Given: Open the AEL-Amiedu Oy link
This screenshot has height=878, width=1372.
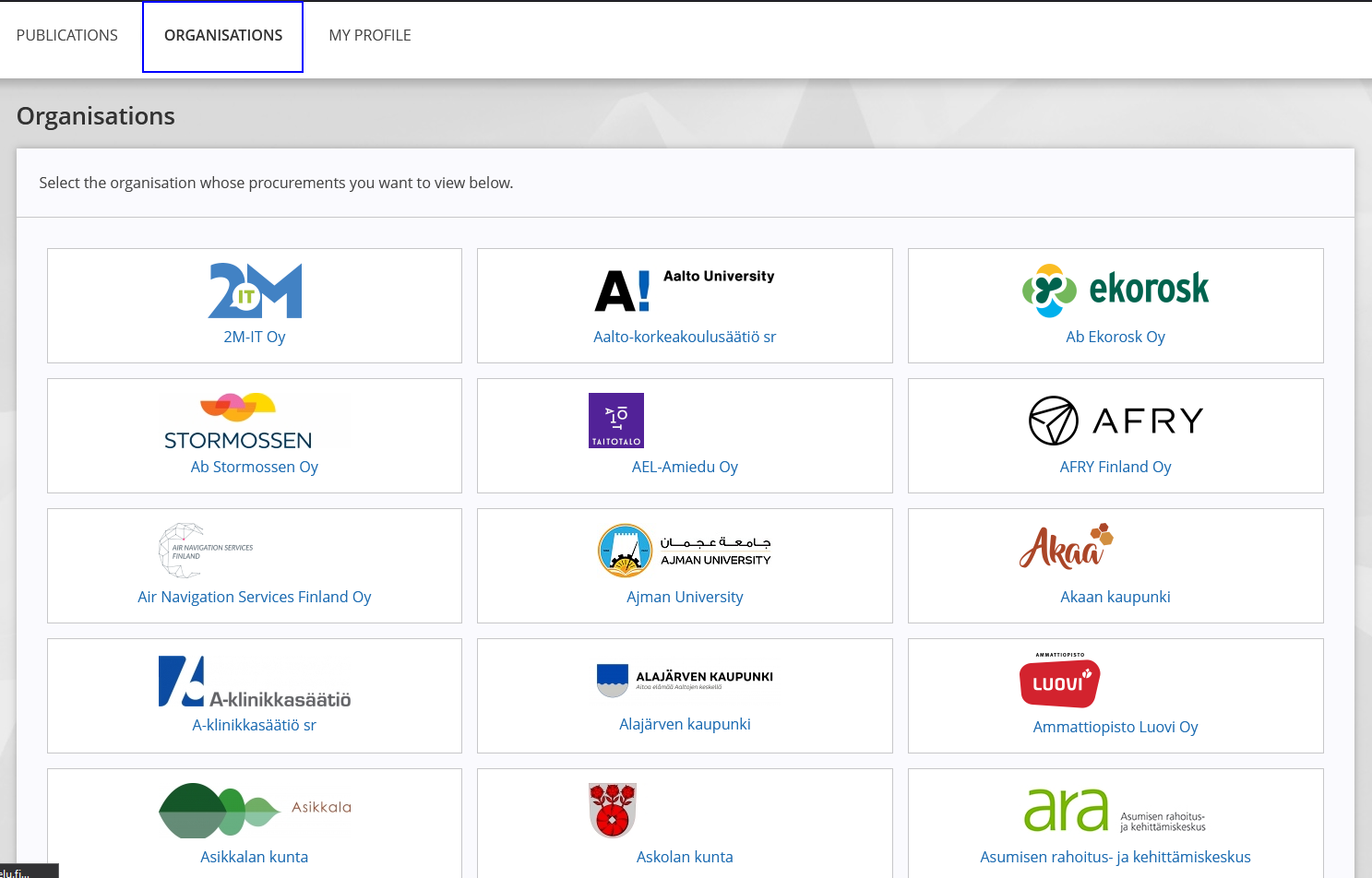Looking at the screenshot, I should 685,467.
